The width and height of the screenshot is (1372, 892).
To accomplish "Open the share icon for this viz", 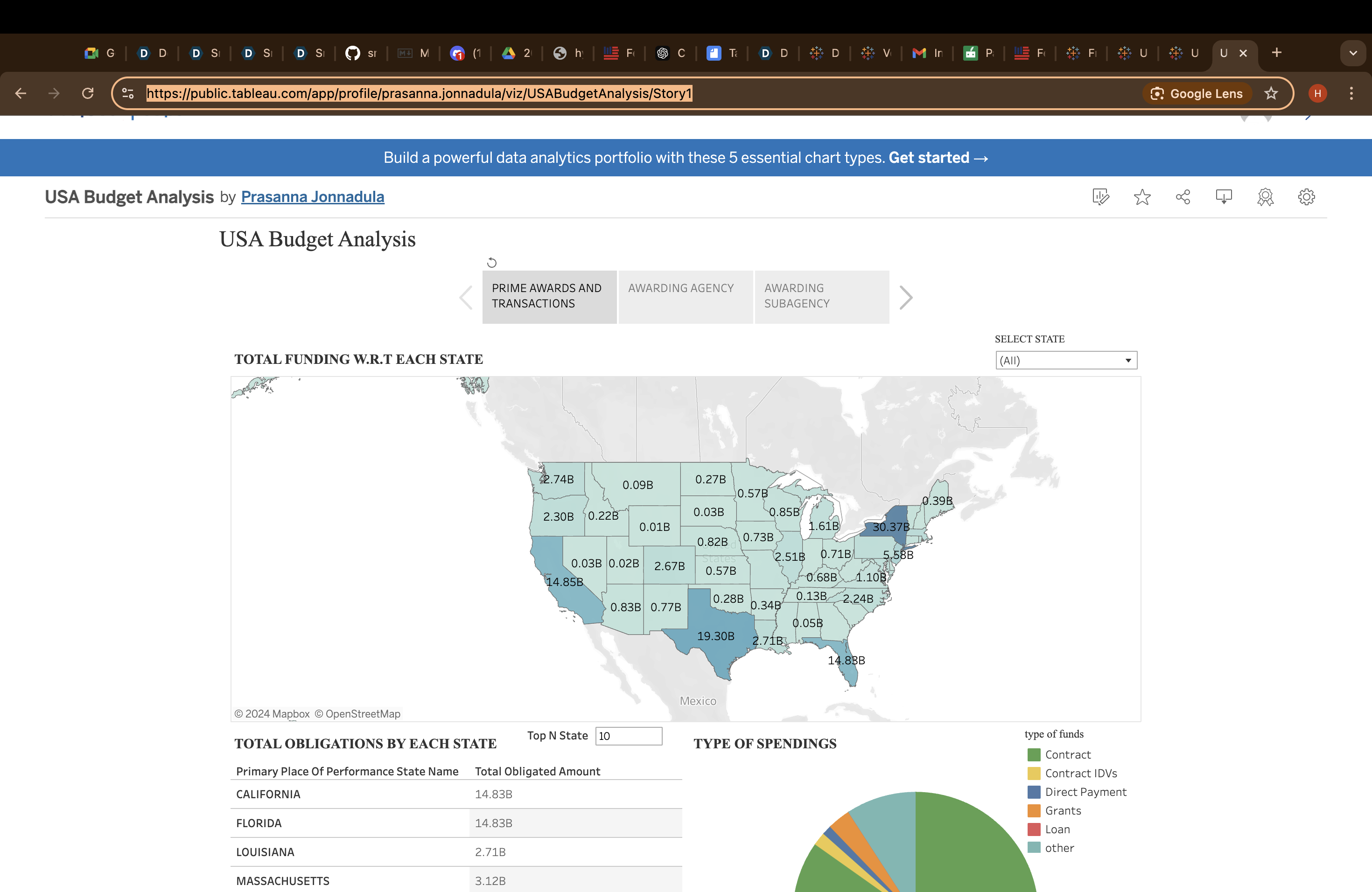I will [x=1183, y=197].
